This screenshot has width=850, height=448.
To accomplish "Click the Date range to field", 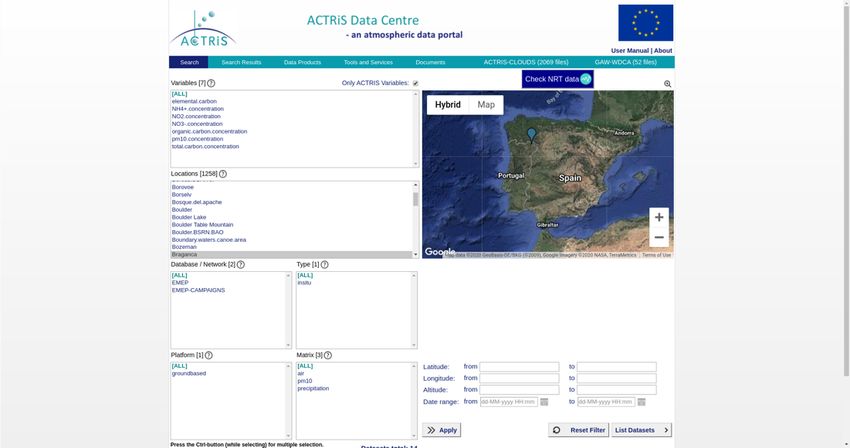I will tap(606, 402).
